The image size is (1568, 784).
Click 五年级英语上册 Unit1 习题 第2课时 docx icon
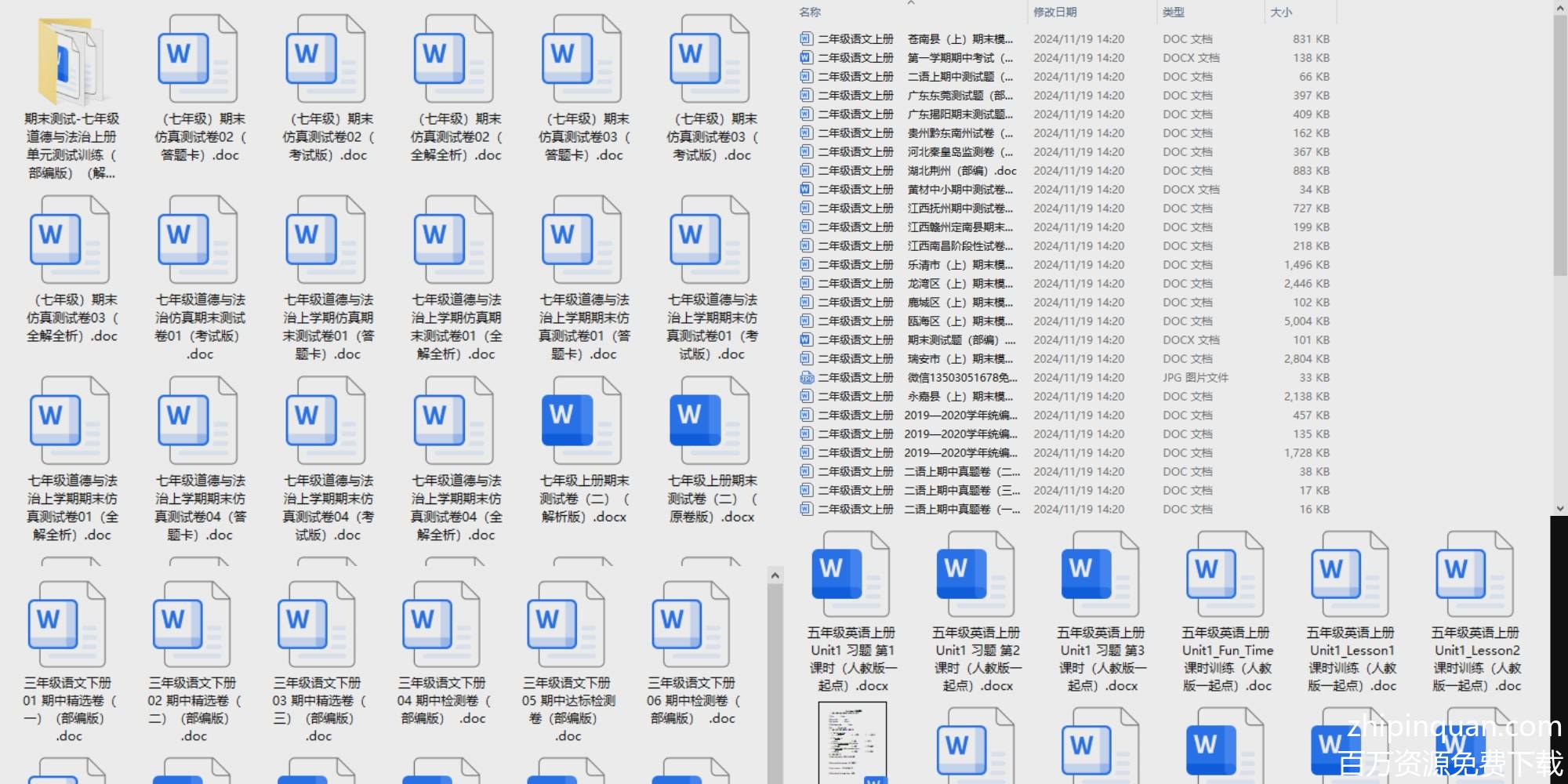[975, 575]
